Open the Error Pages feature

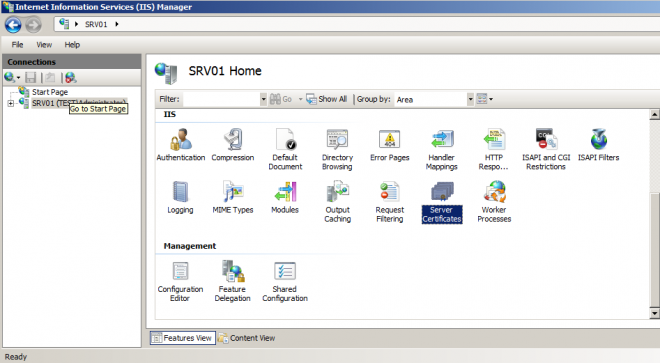[390, 145]
